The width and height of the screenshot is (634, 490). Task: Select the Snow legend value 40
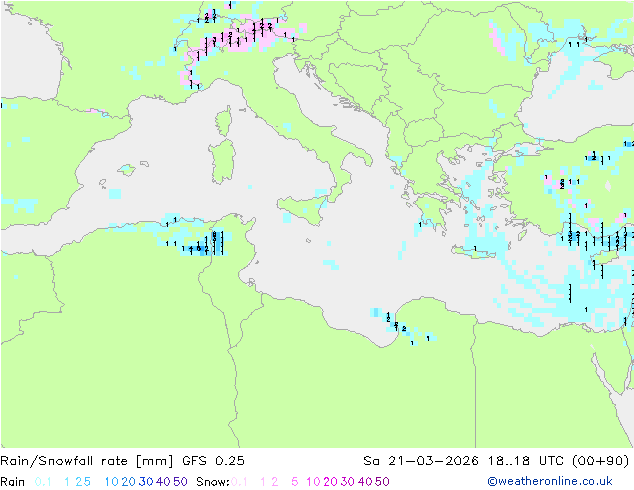[365, 482]
